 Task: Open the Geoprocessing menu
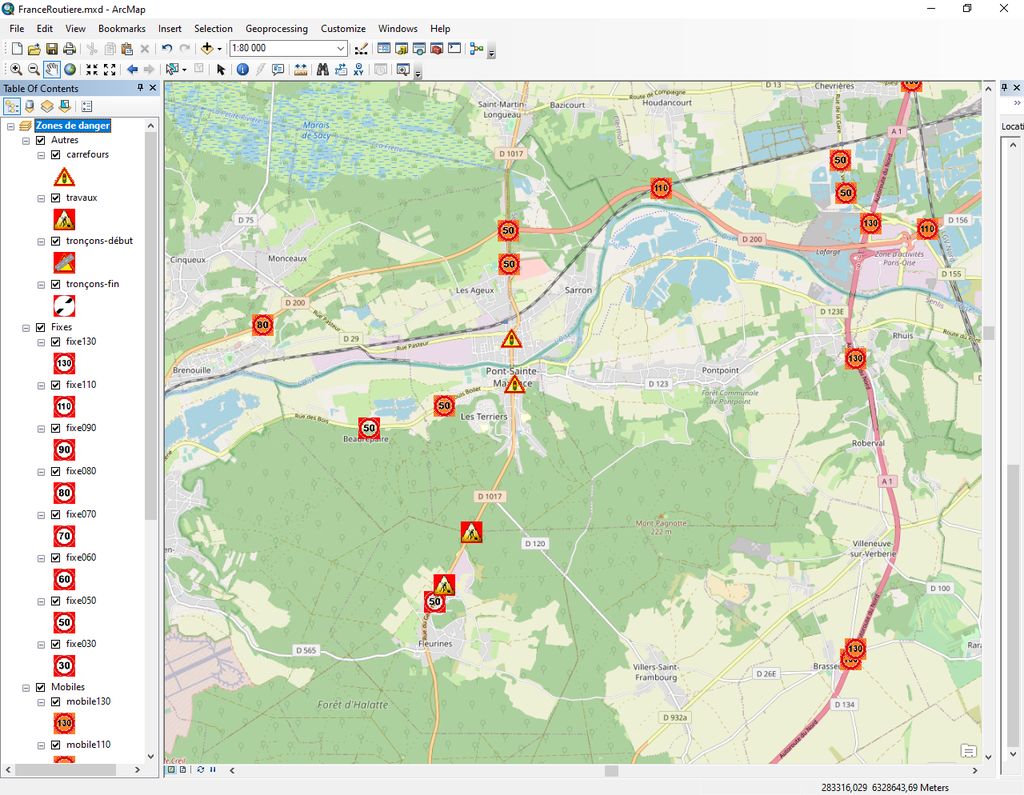[x=276, y=29]
